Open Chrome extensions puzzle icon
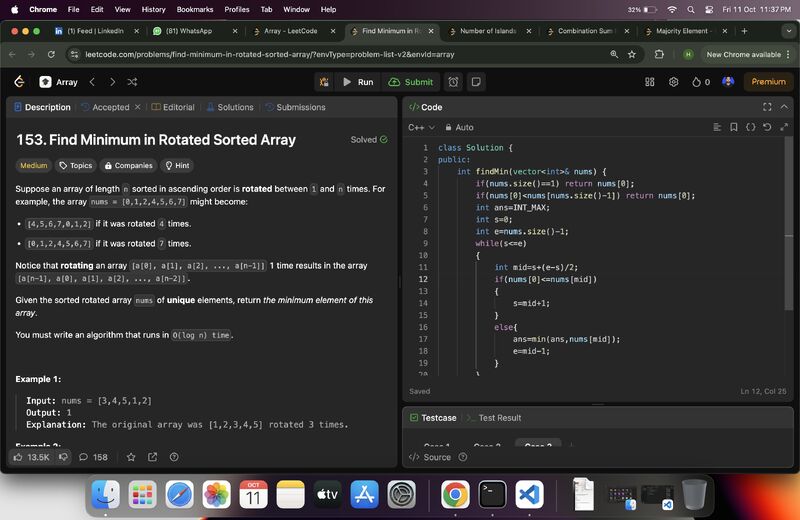This screenshot has width=800, height=520. pos(659,54)
